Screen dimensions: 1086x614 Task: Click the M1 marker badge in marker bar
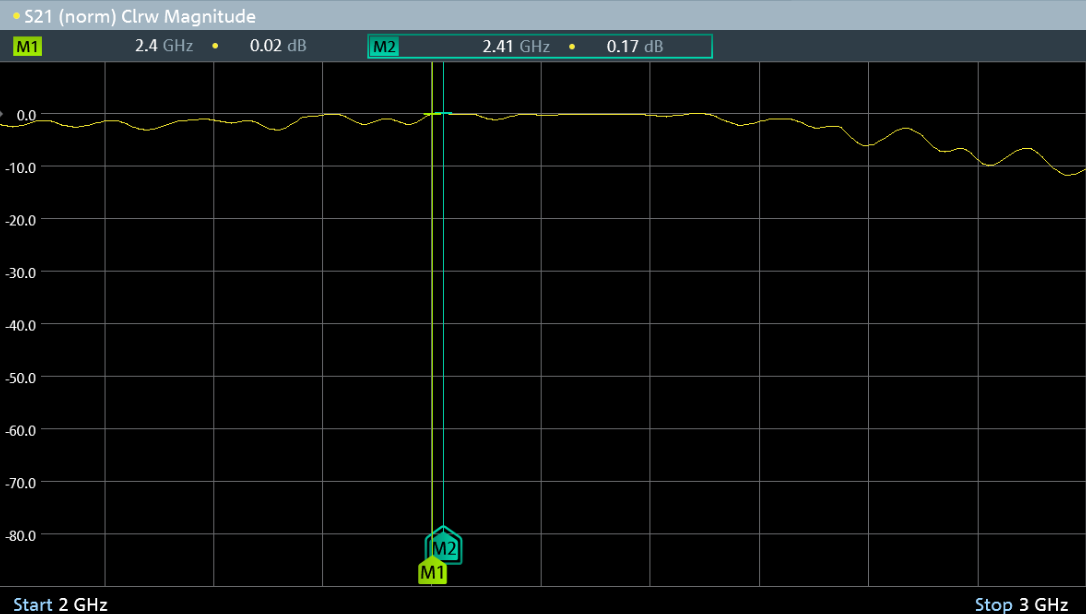coord(28,46)
